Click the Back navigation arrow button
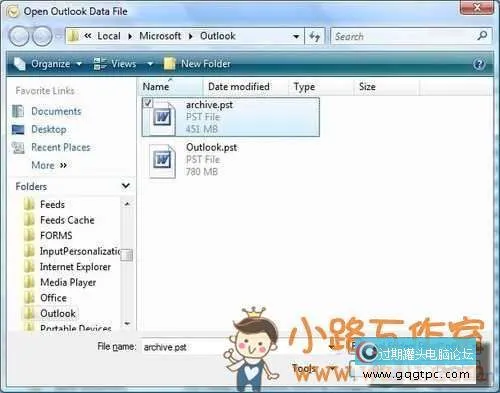 (19, 36)
